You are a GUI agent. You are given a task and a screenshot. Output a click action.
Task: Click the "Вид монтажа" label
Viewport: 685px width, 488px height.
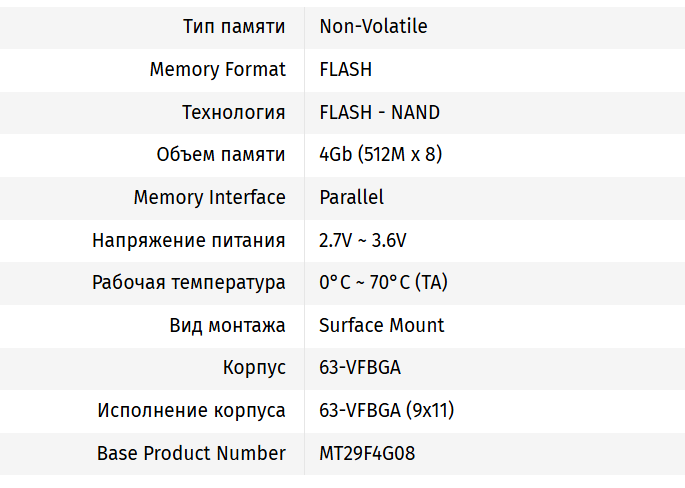(228, 325)
